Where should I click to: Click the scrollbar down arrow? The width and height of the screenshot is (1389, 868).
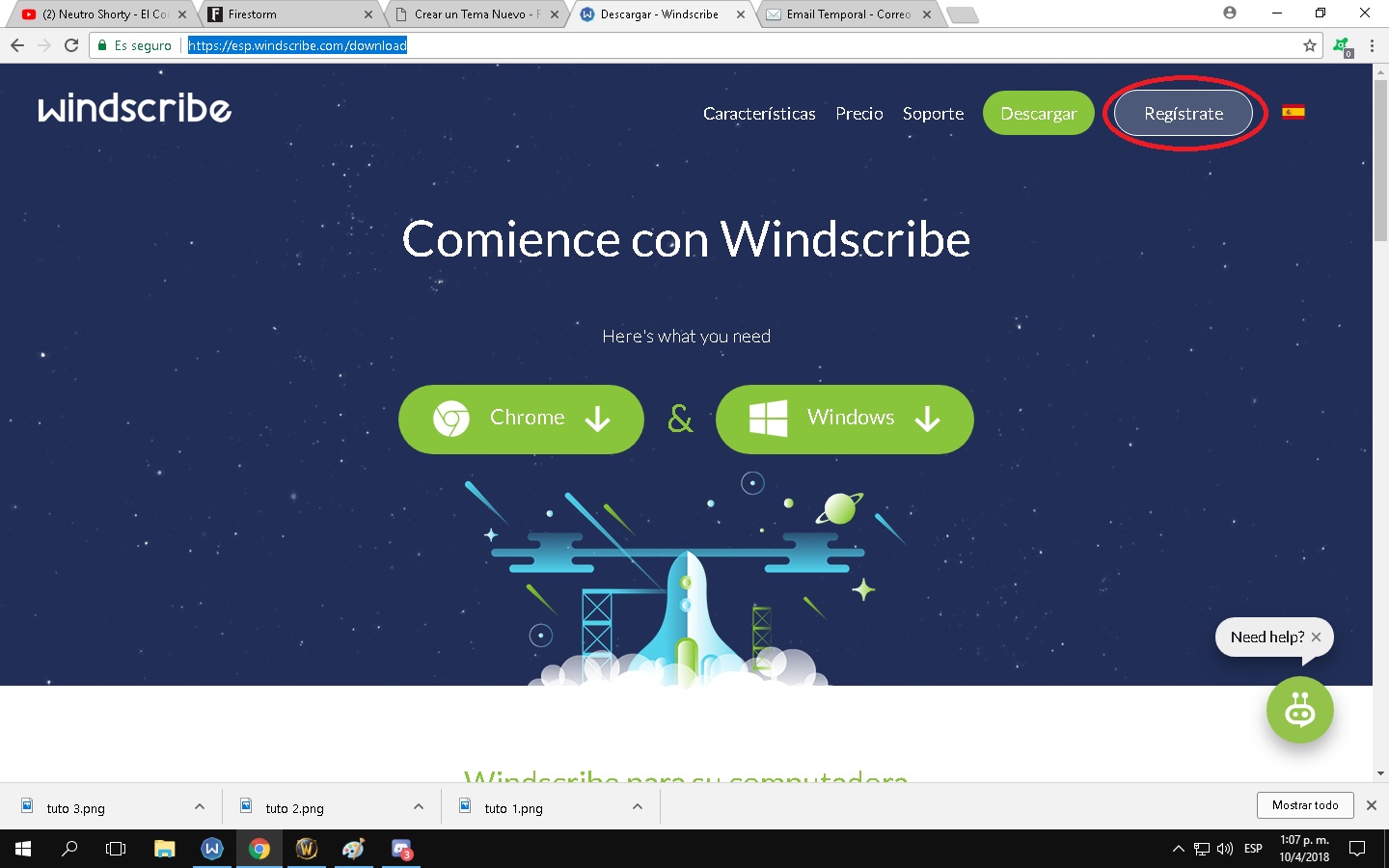[x=1380, y=773]
